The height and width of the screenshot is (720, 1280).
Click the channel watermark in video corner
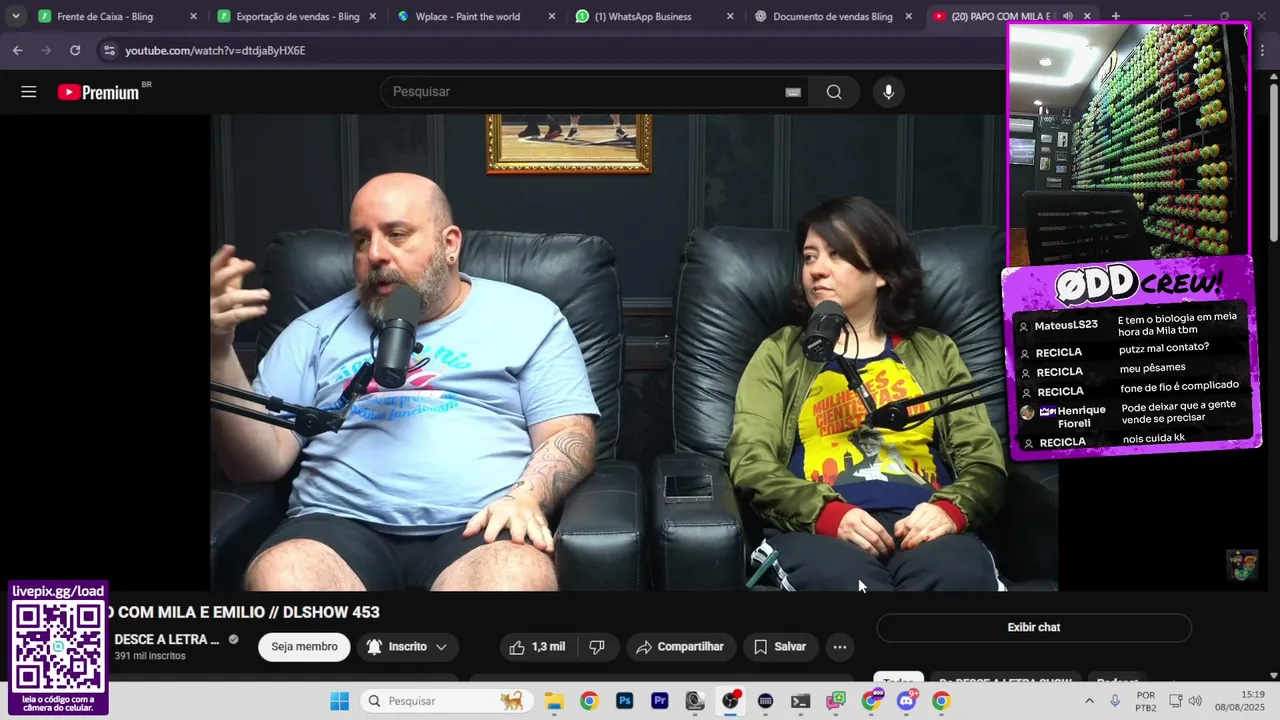pyautogui.click(x=1243, y=565)
